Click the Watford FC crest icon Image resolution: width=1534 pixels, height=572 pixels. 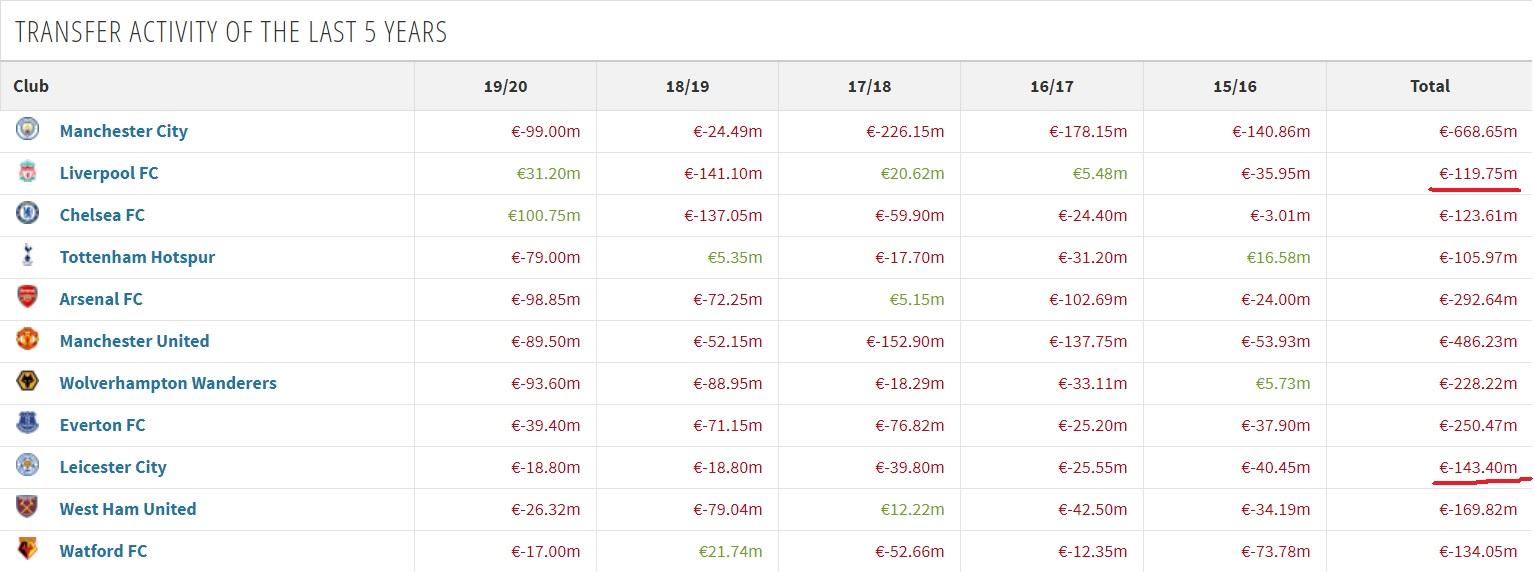pyautogui.click(x=28, y=549)
